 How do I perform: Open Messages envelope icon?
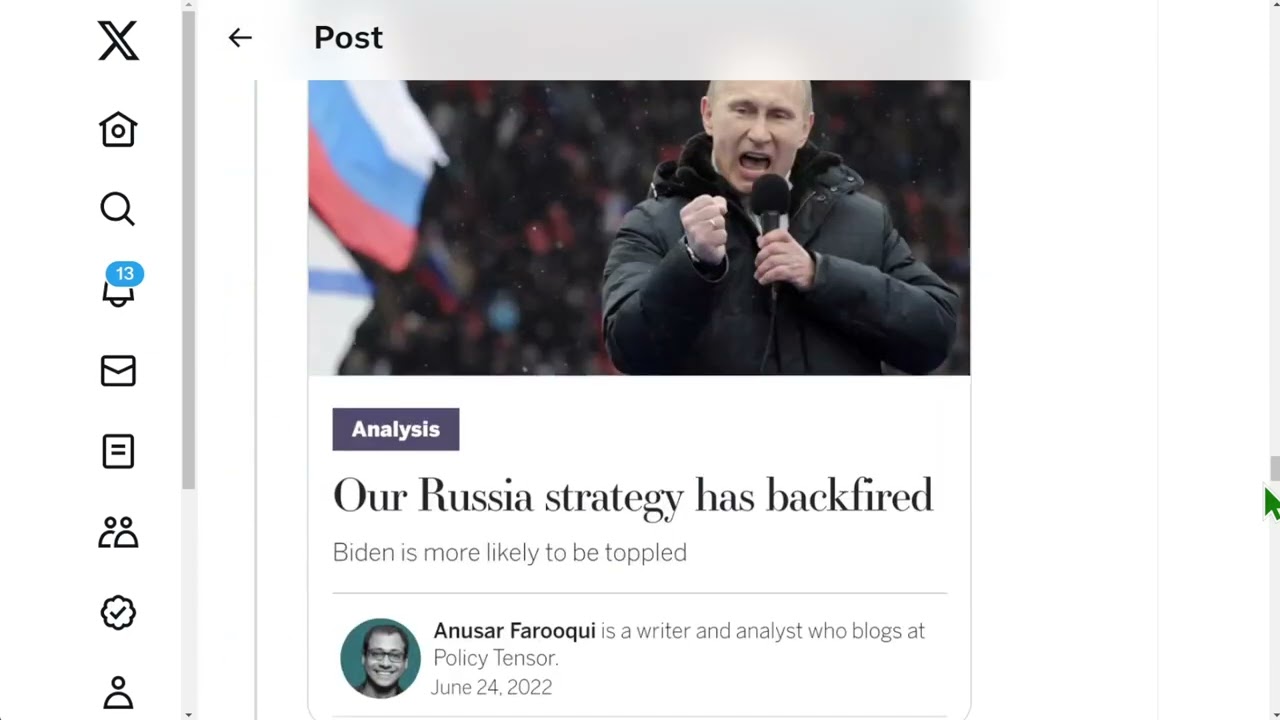point(118,371)
